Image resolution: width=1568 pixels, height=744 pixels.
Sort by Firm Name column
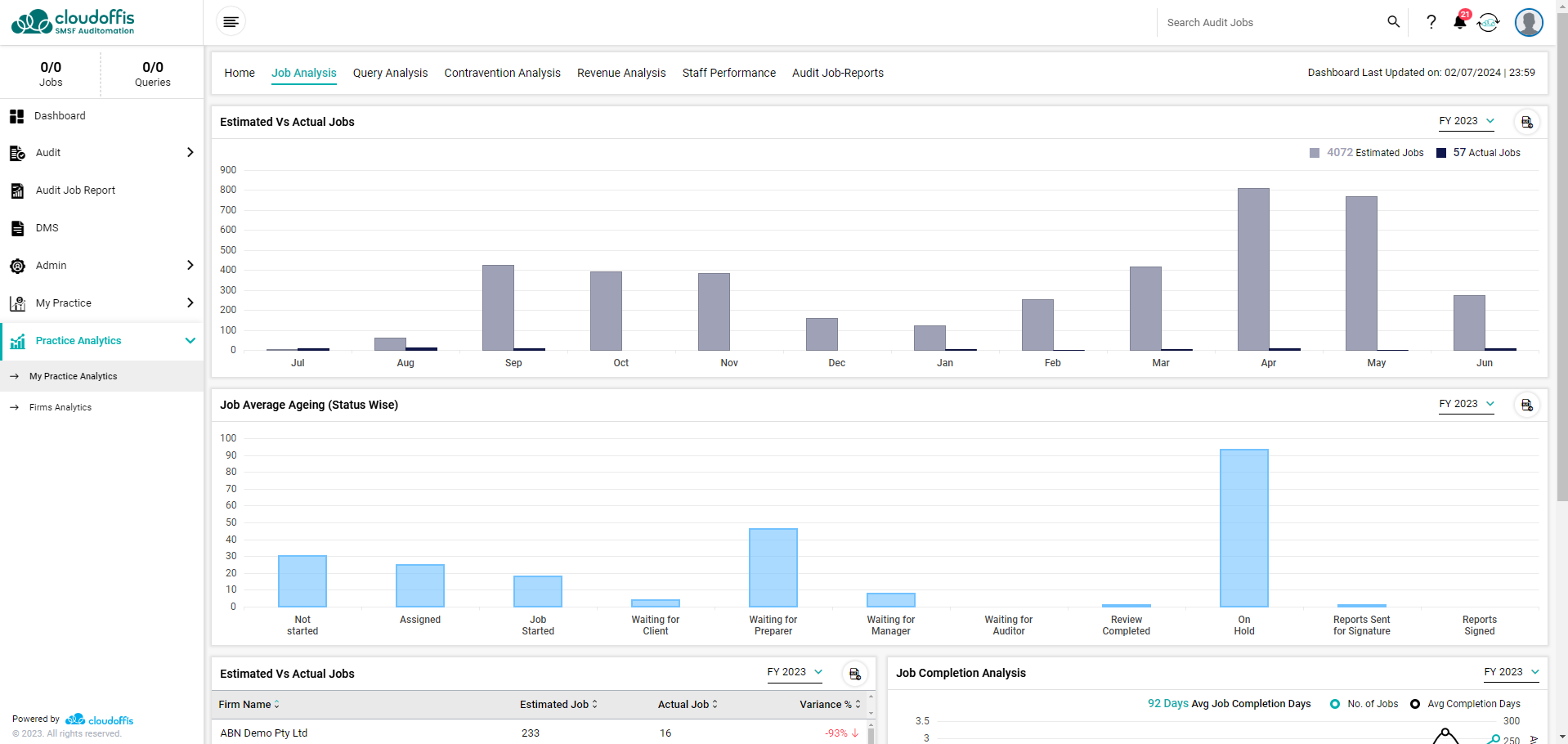[249, 704]
